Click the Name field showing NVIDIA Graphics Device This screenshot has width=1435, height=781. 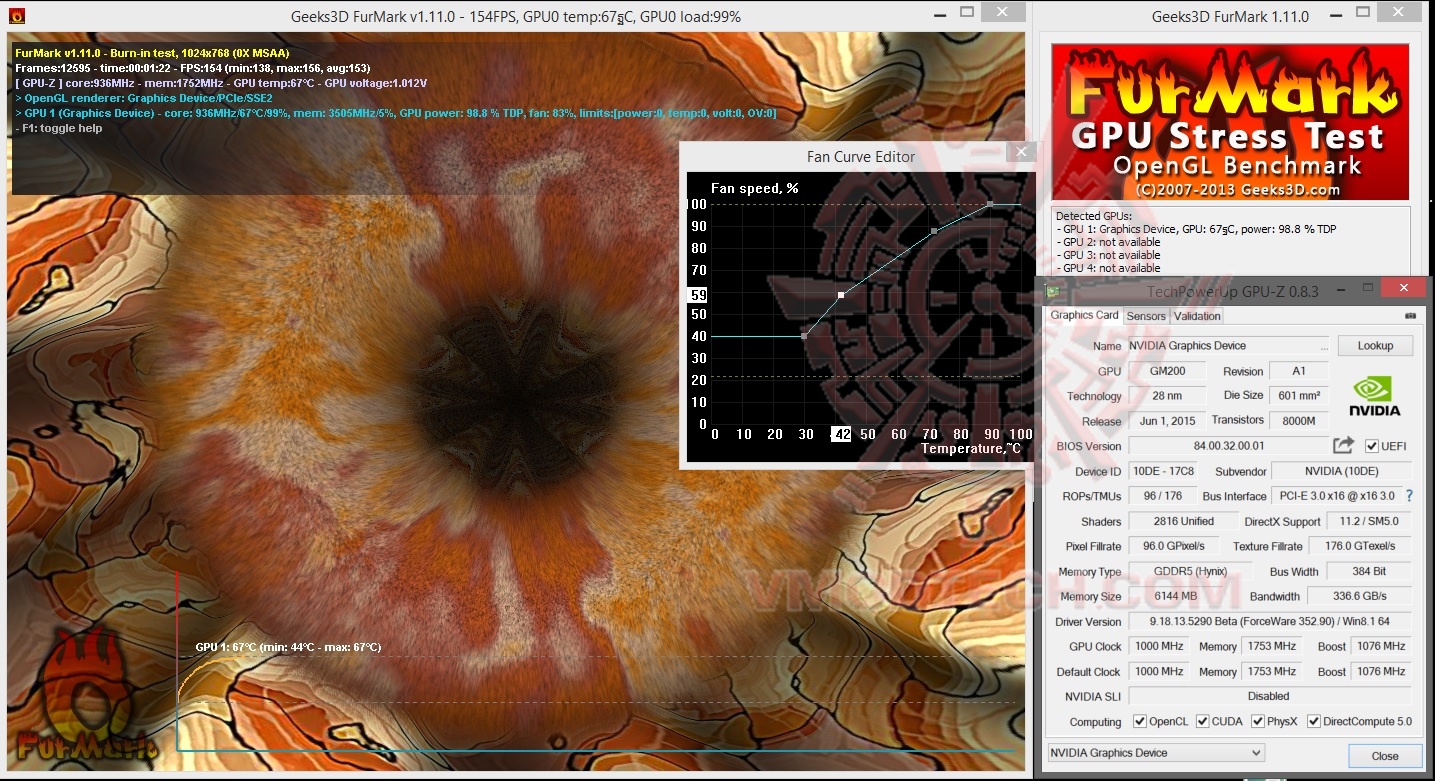coord(1228,346)
